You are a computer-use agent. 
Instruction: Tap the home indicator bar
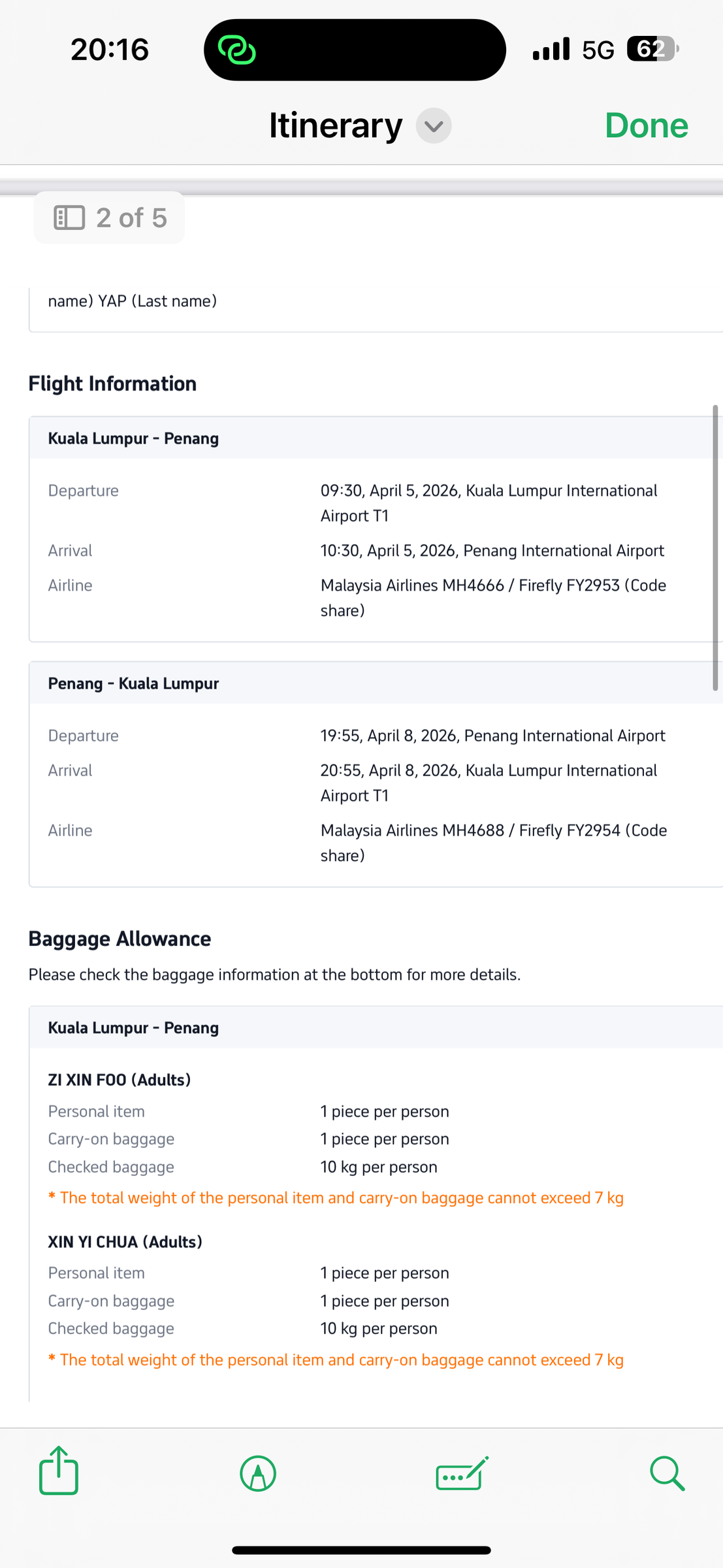361,1550
